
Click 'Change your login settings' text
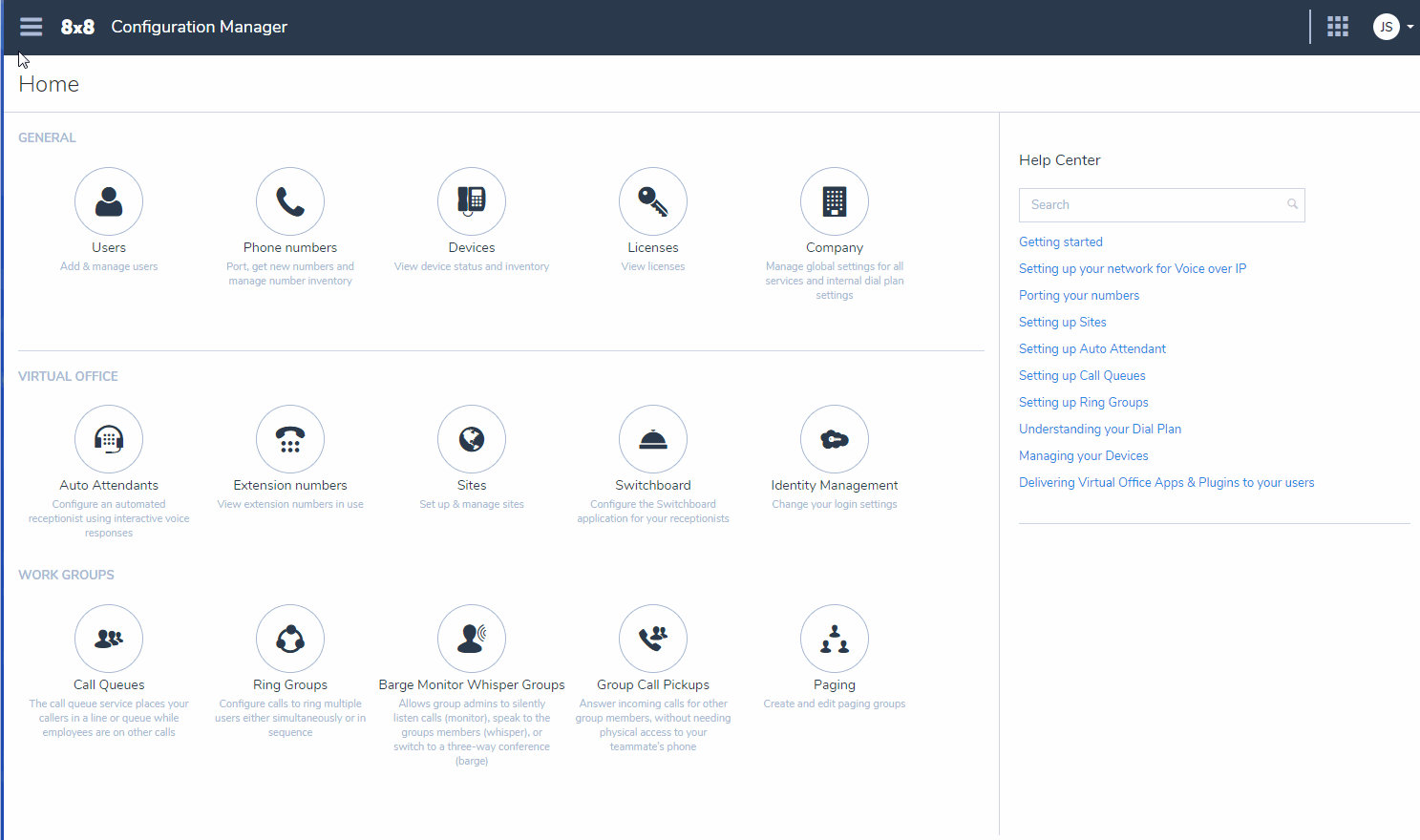point(835,504)
